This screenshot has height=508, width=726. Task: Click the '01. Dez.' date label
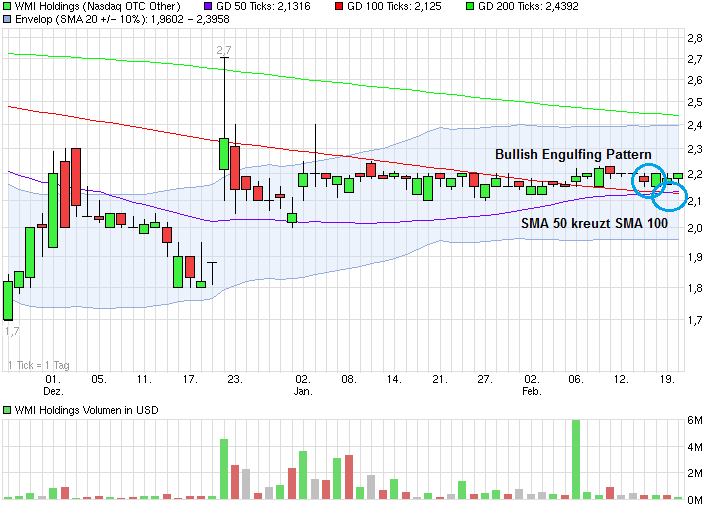coord(53,385)
